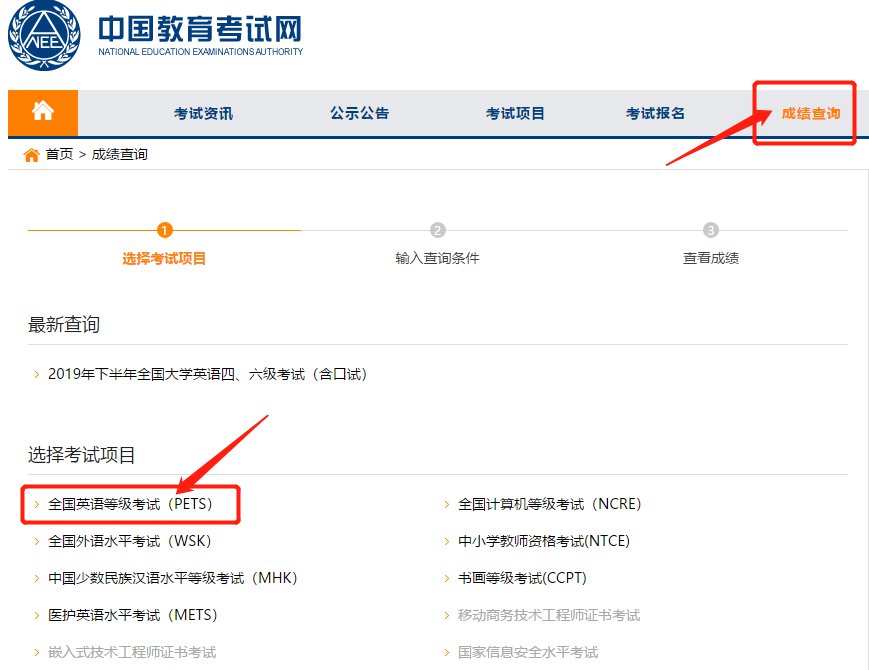
Task: Click the small house icon in breadcrumb
Action: click(x=31, y=155)
